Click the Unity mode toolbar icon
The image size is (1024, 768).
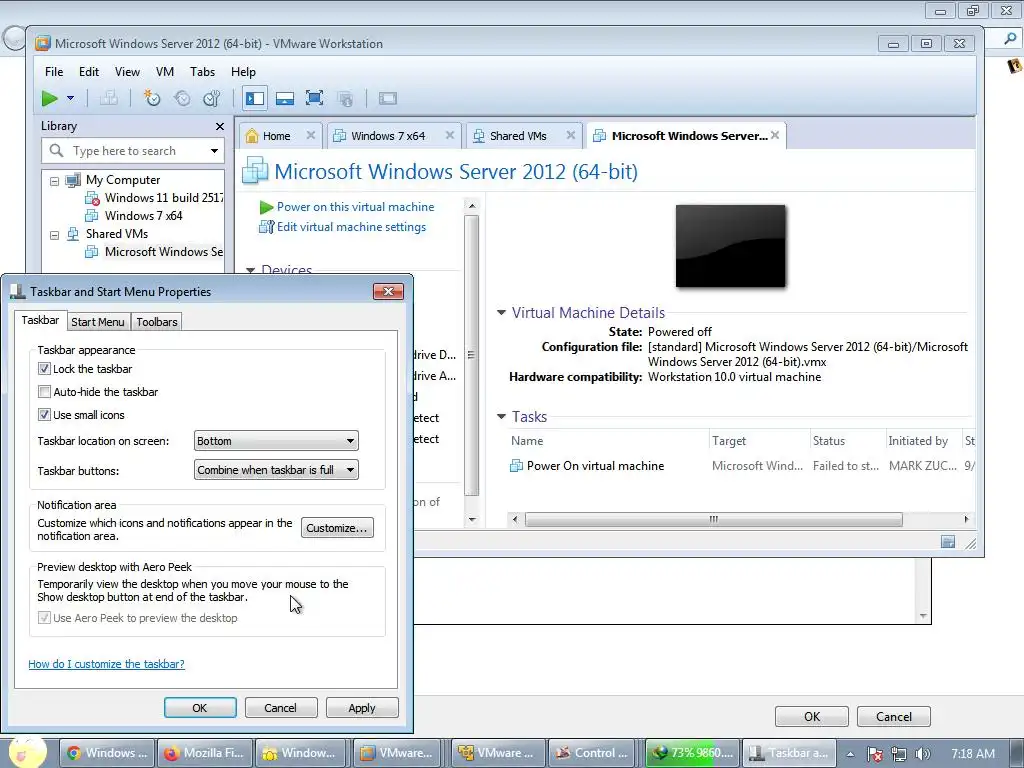[345, 99]
